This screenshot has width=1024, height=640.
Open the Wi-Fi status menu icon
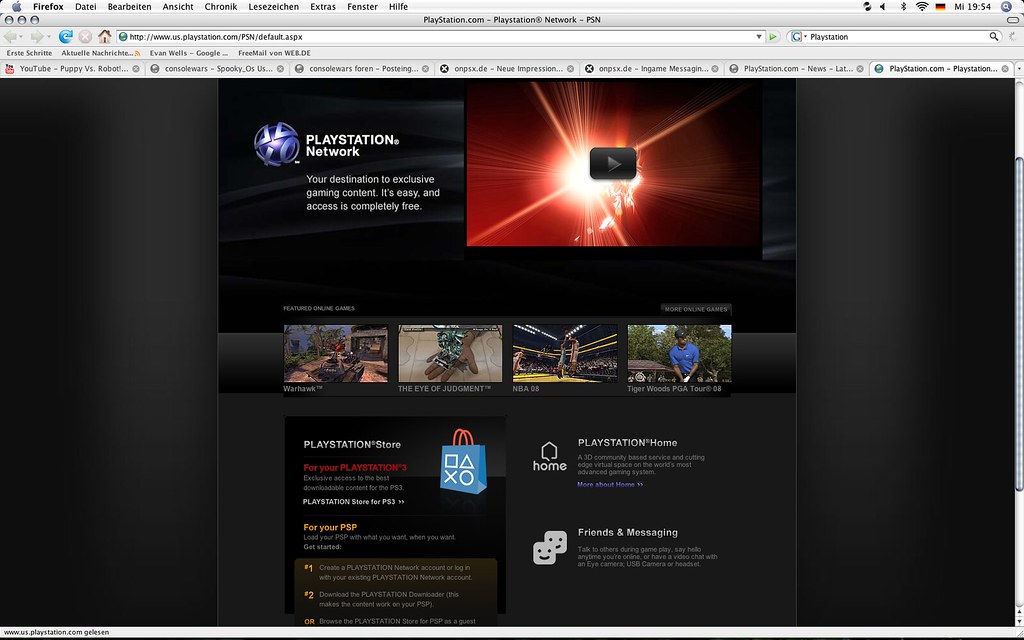coord(921,6)
